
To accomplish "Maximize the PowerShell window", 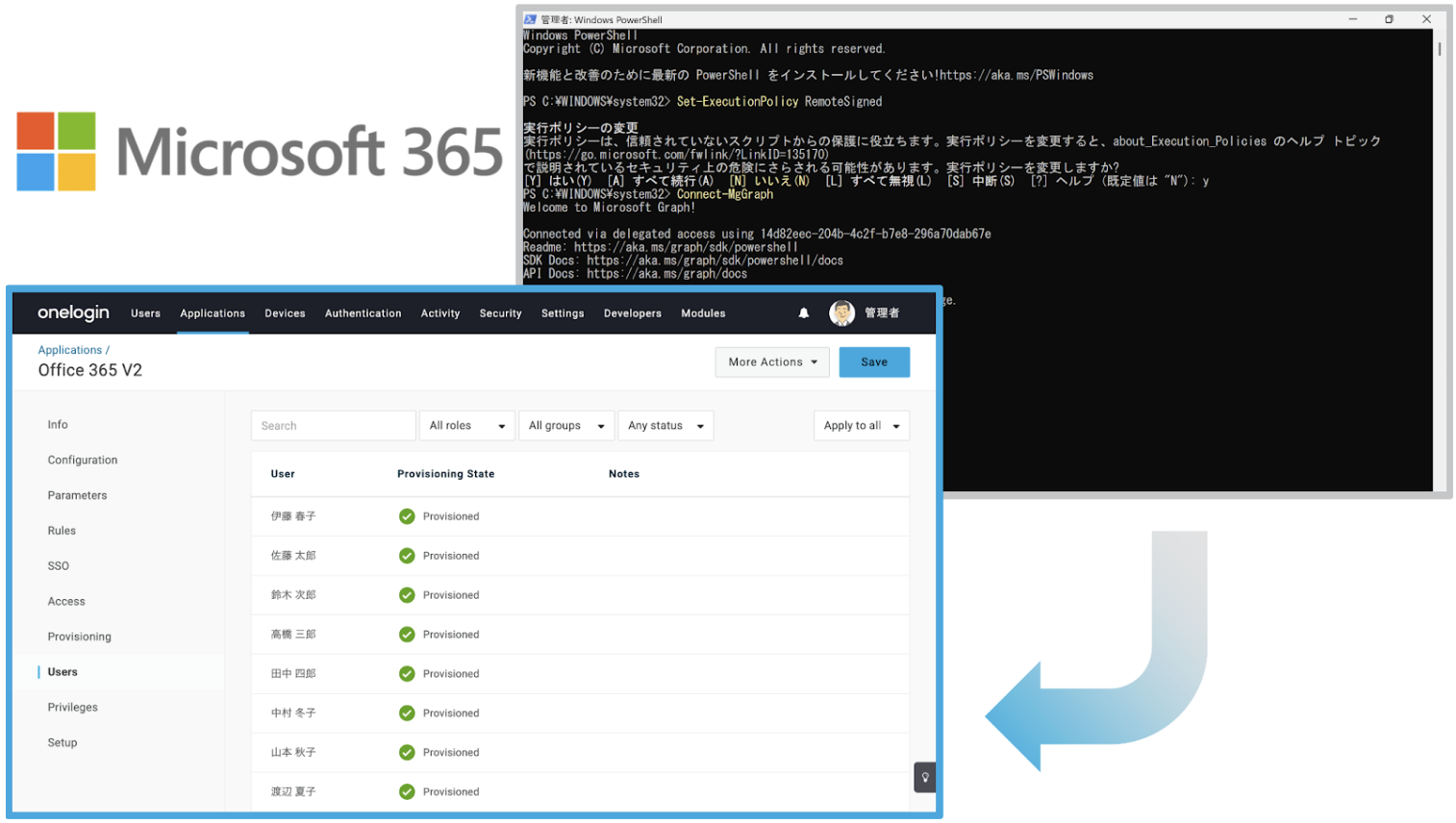I will (x=1389, y=19).
